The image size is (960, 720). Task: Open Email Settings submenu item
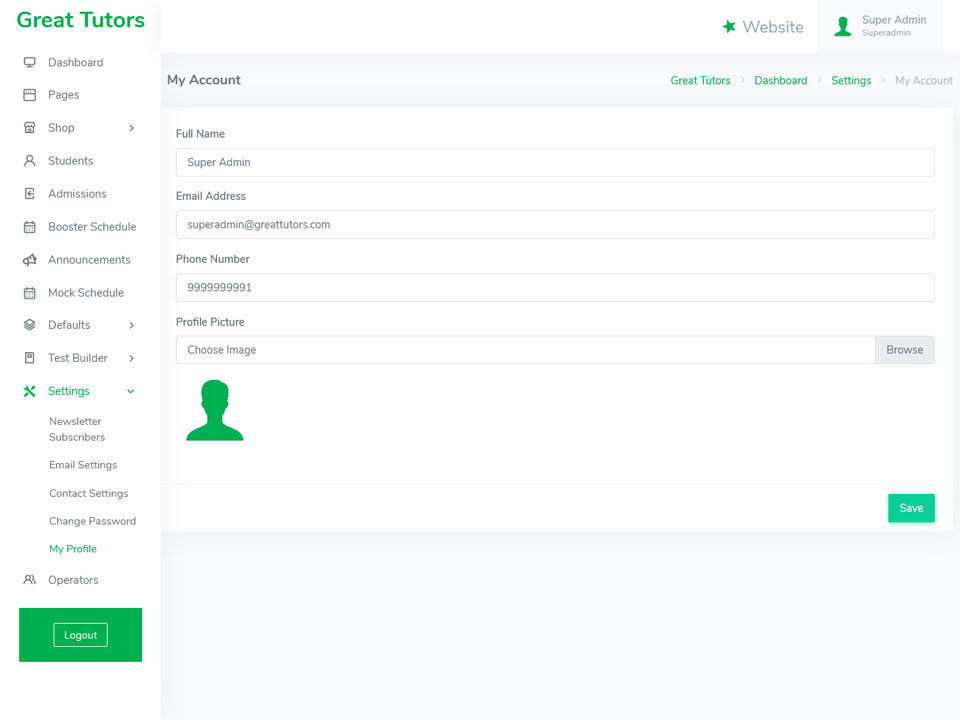point(83,465)
